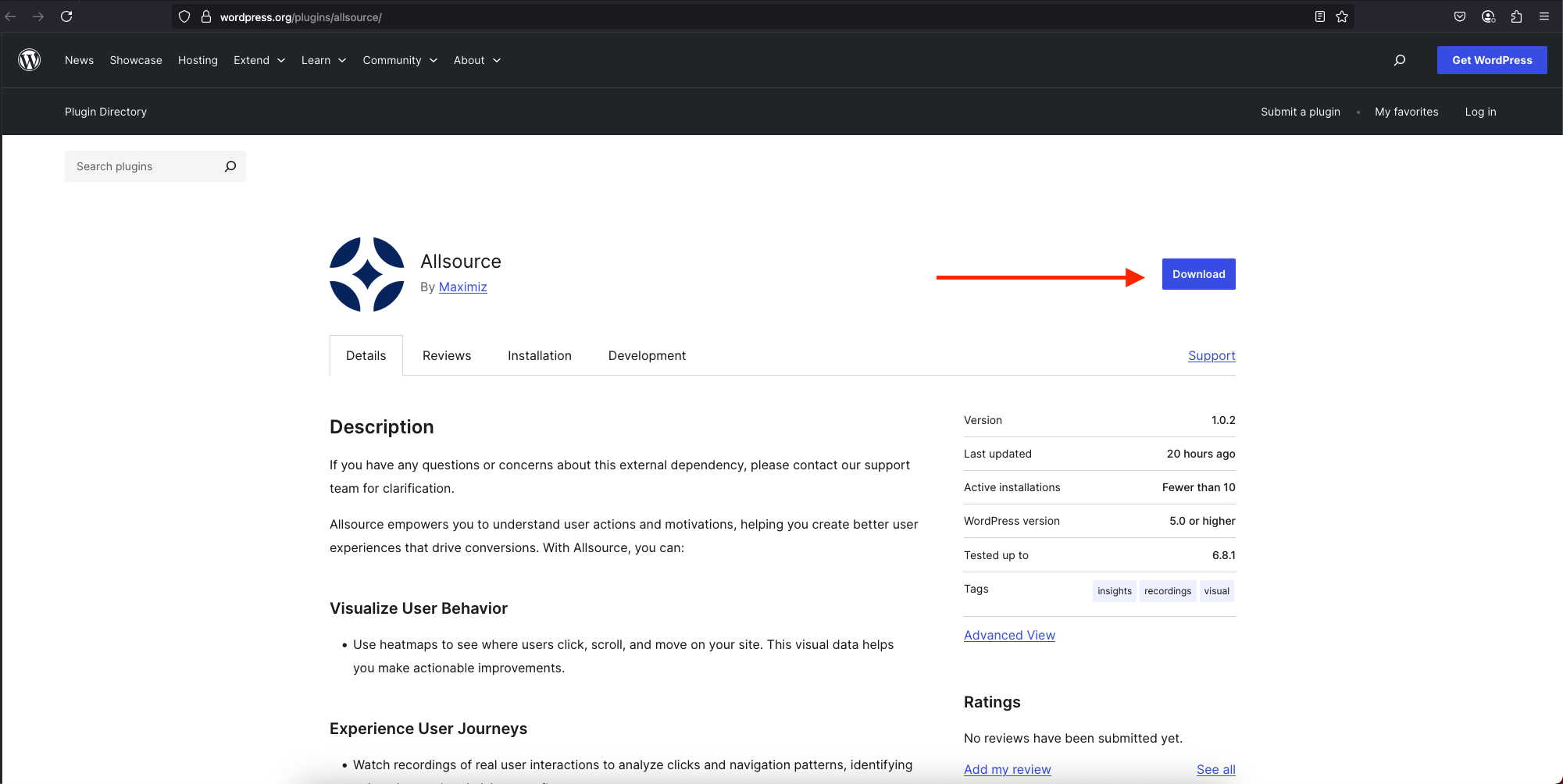Click the Ratings heading
Viewport: 1563px width, 784px height.
[992, 702]
